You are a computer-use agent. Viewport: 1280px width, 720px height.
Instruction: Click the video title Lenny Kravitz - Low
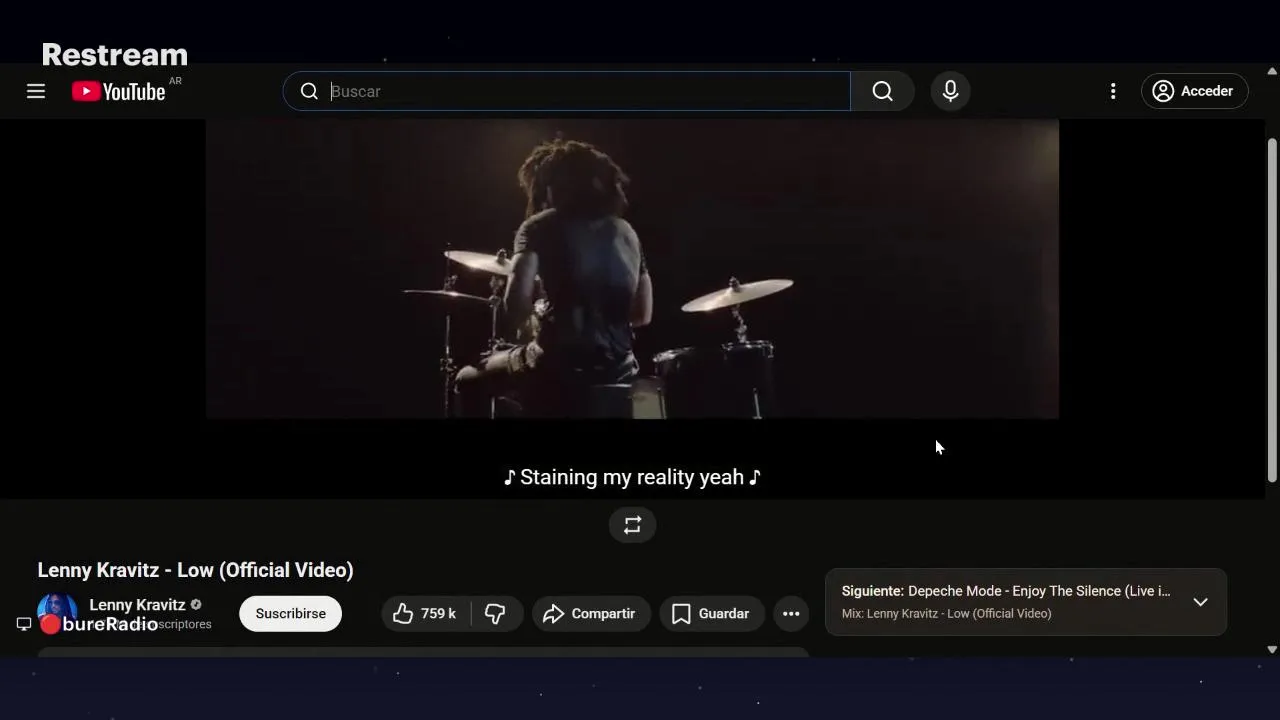pos(195,570)
